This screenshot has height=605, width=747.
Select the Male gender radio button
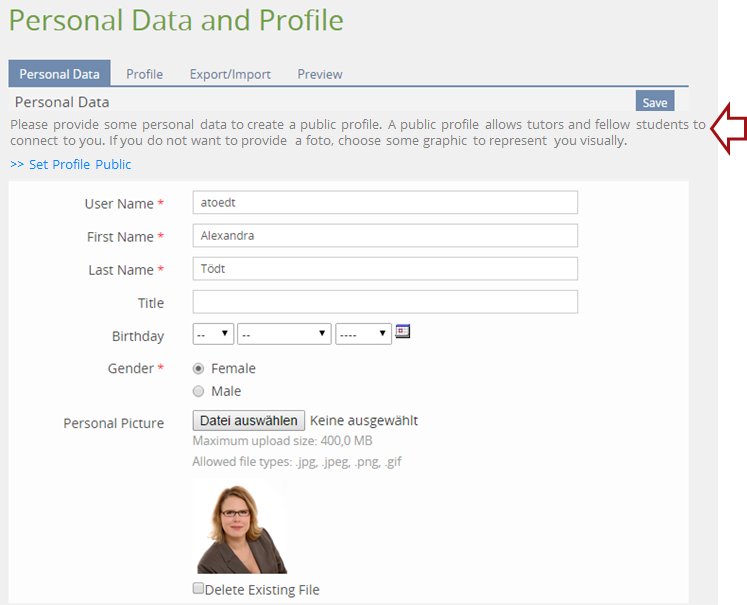[198, 391]
